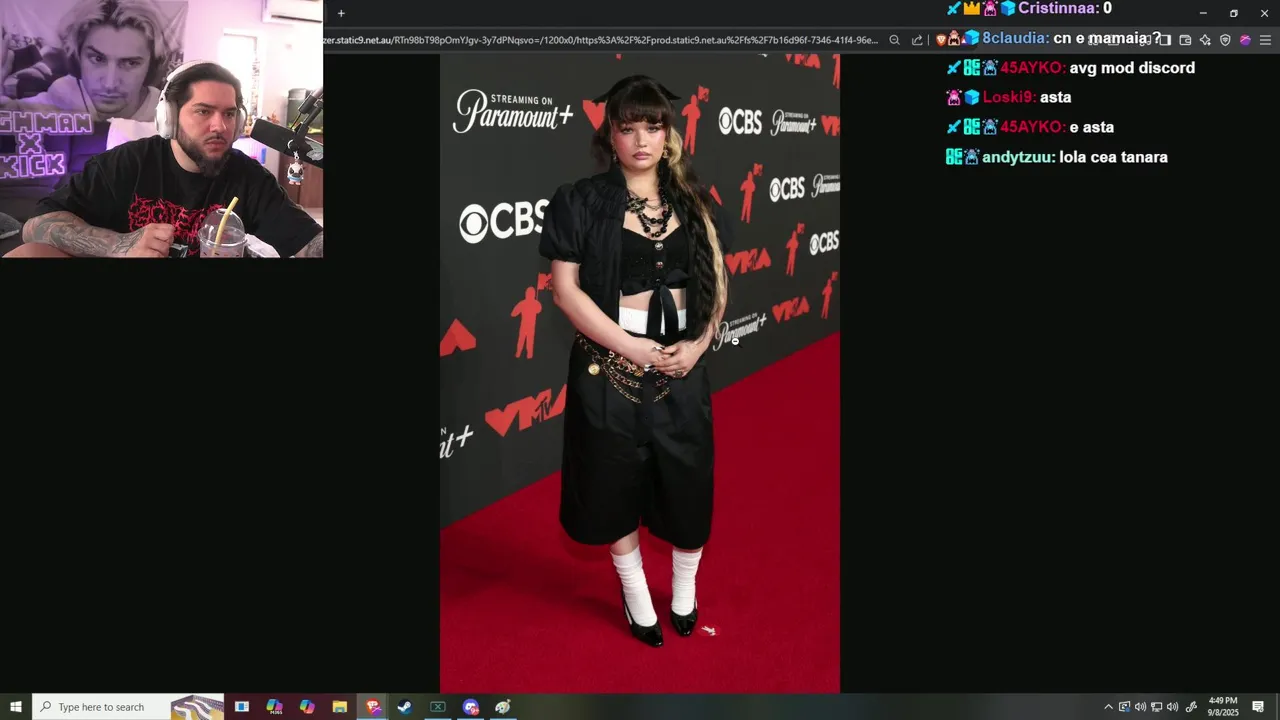Click the share page icon in address bar
This screenshot has height=720, width=1280.
tap(917, 40)
